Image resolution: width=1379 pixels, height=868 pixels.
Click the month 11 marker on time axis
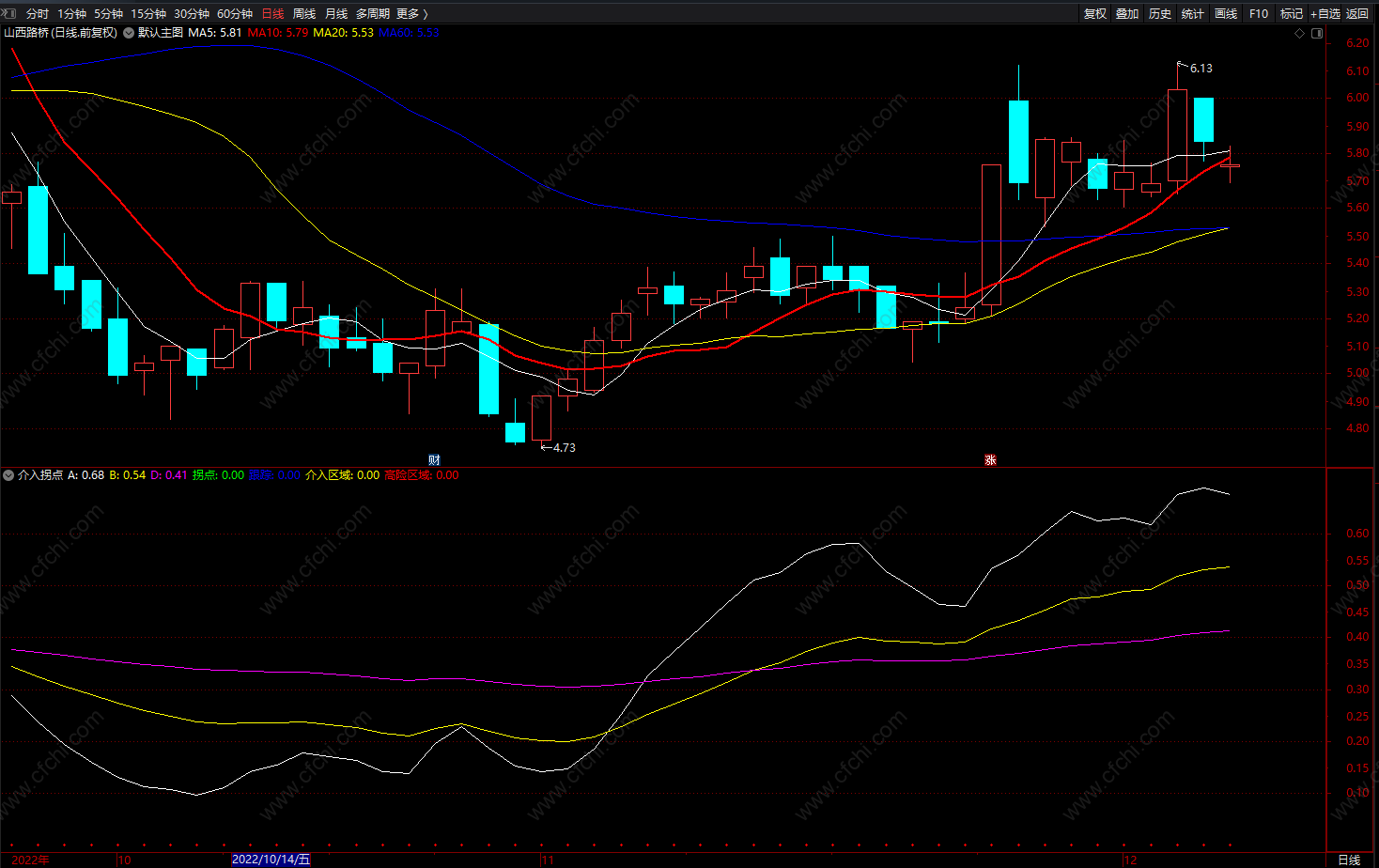pyautogui.click(x=548, y=860)
